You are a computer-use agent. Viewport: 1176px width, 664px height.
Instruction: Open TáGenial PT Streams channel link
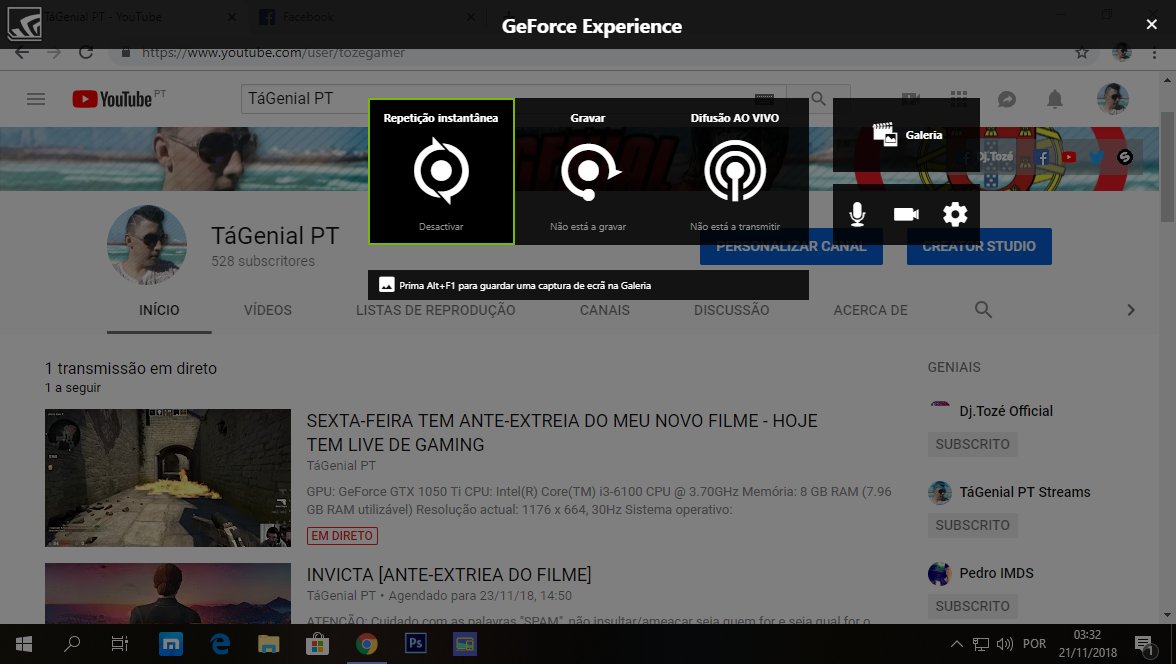(x=1024, y=492)
